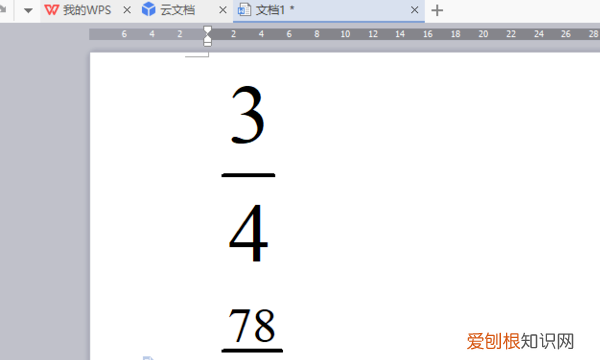Click the blue cube cloud document icon
Viewport: 600px width, 360px height.
point(148,9)
